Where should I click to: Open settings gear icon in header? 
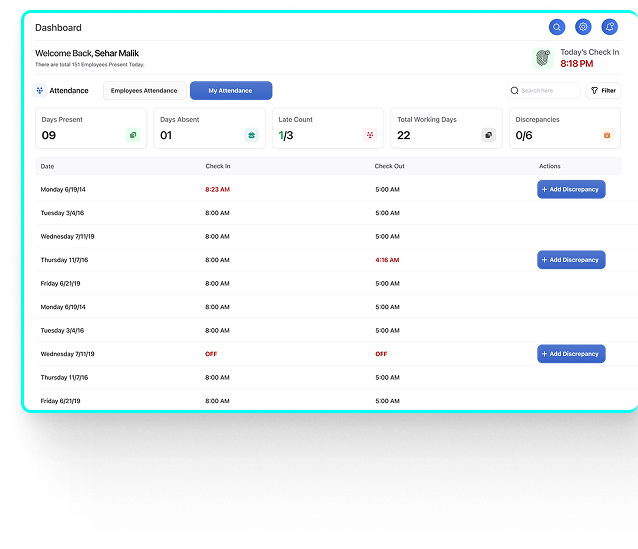583,27
